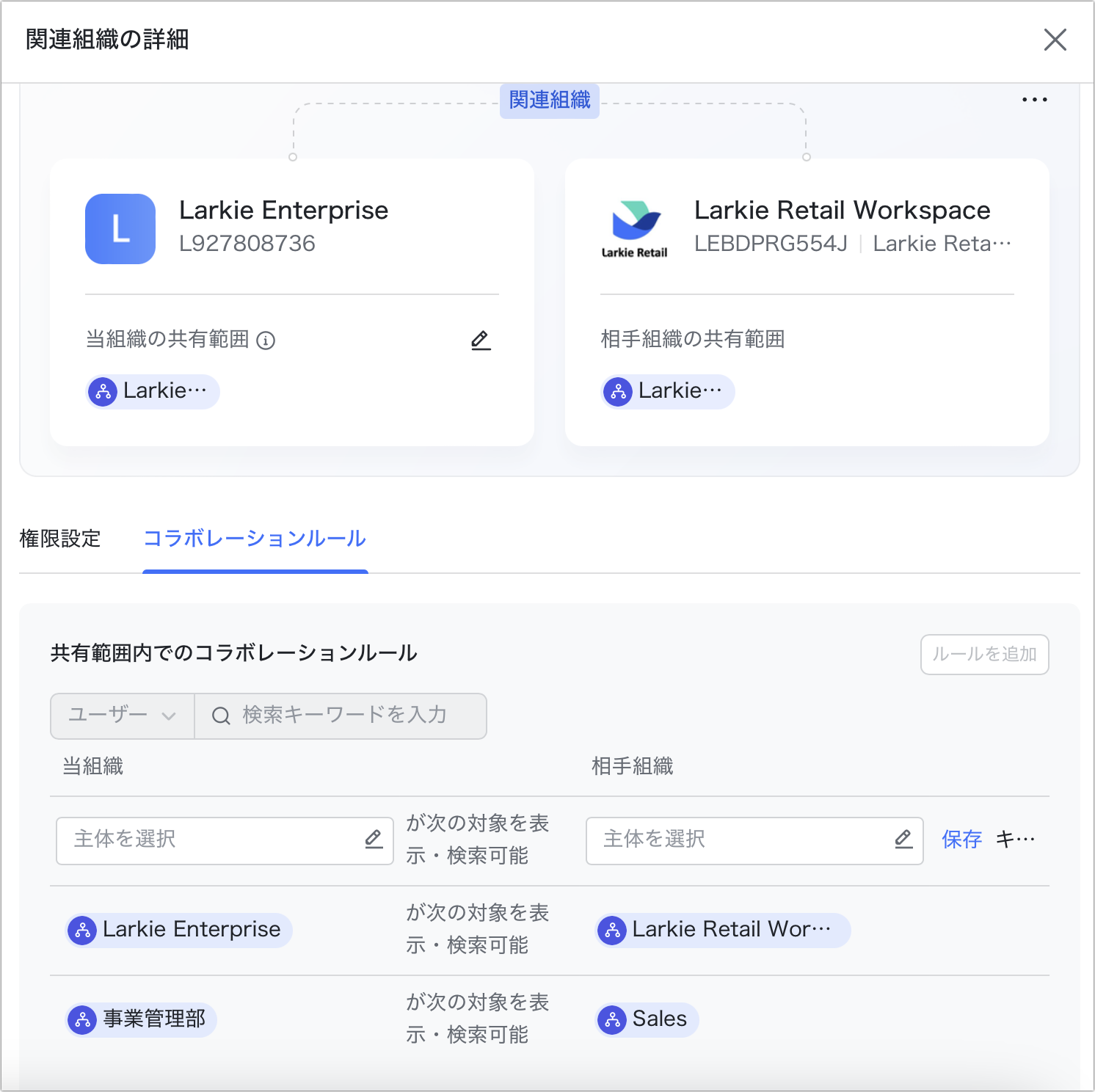
Task: Click the Larkie Enterprise avatar icon
Action: pyautogui.click(x=120, y=229)
